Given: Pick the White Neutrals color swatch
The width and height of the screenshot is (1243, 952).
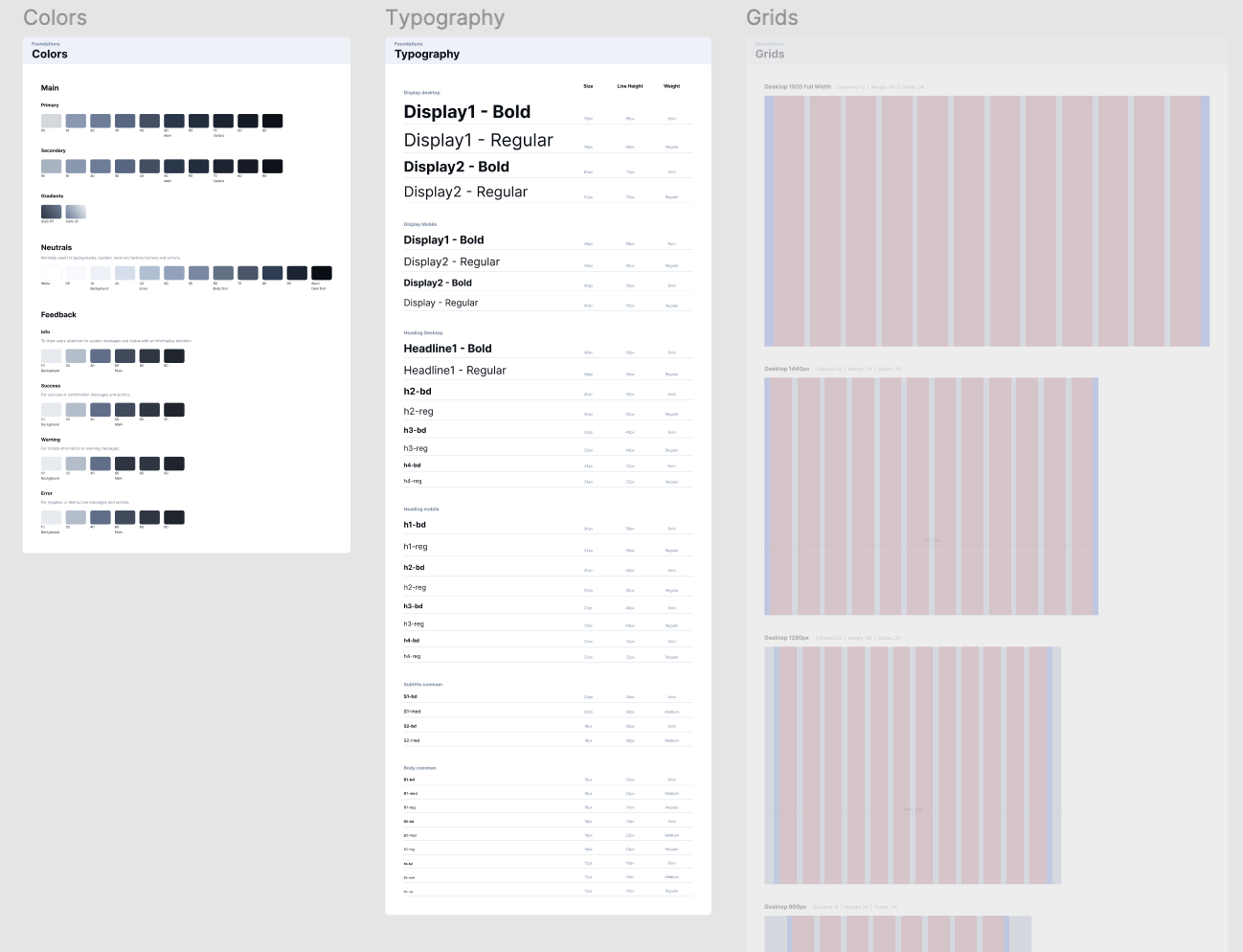Looking at the screenshot, I should pos(51,273).
